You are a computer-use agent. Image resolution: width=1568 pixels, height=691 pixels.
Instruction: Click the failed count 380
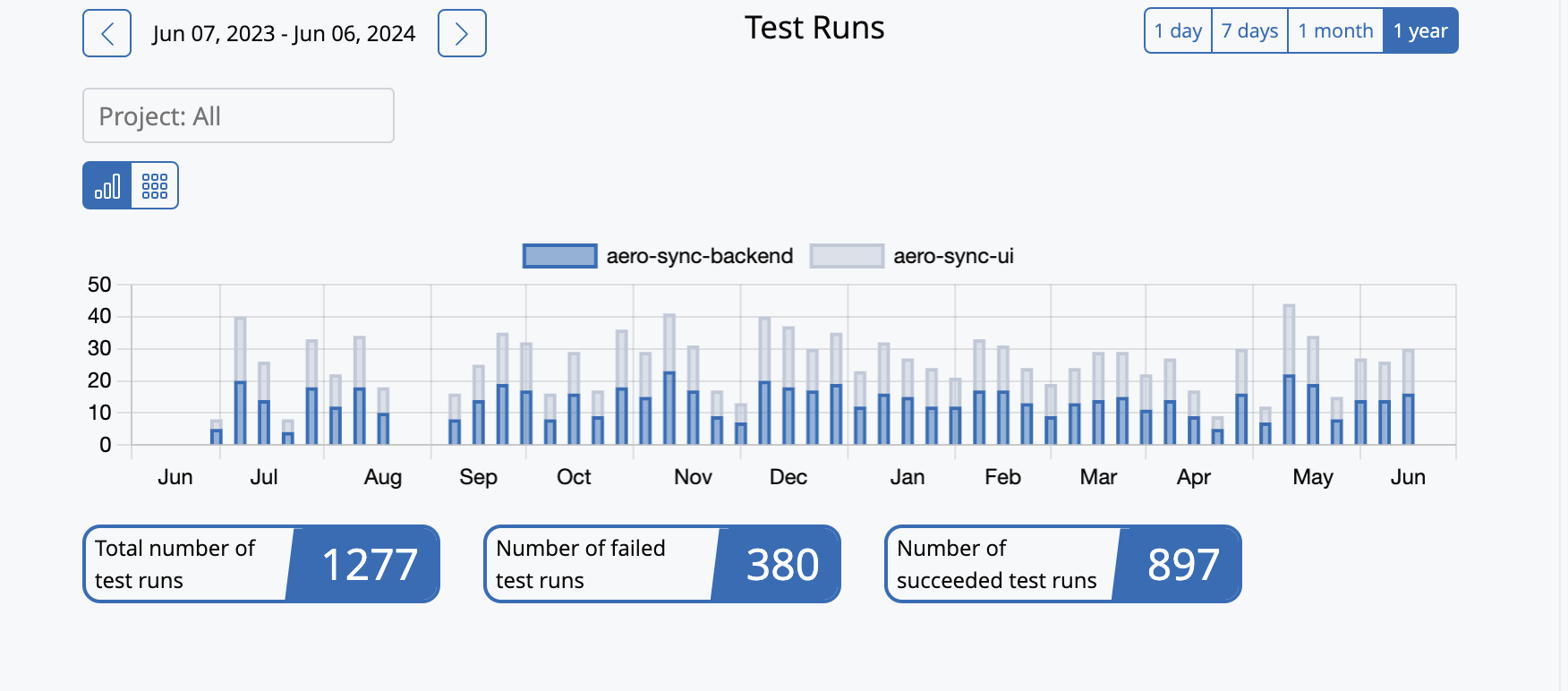(783, 565)
